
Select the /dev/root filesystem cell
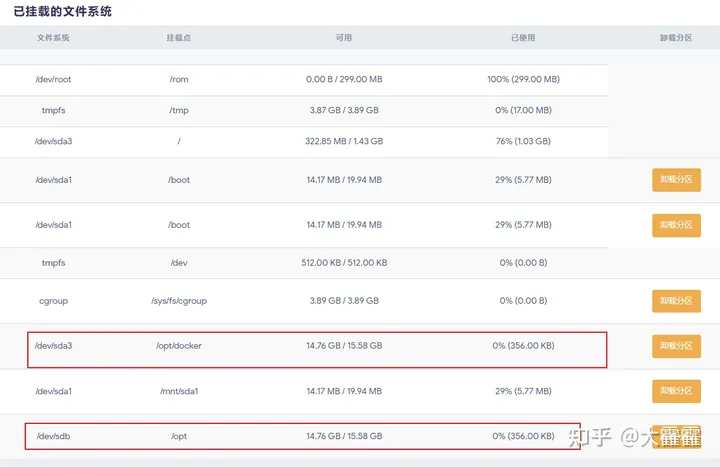[x=53, y=79]
